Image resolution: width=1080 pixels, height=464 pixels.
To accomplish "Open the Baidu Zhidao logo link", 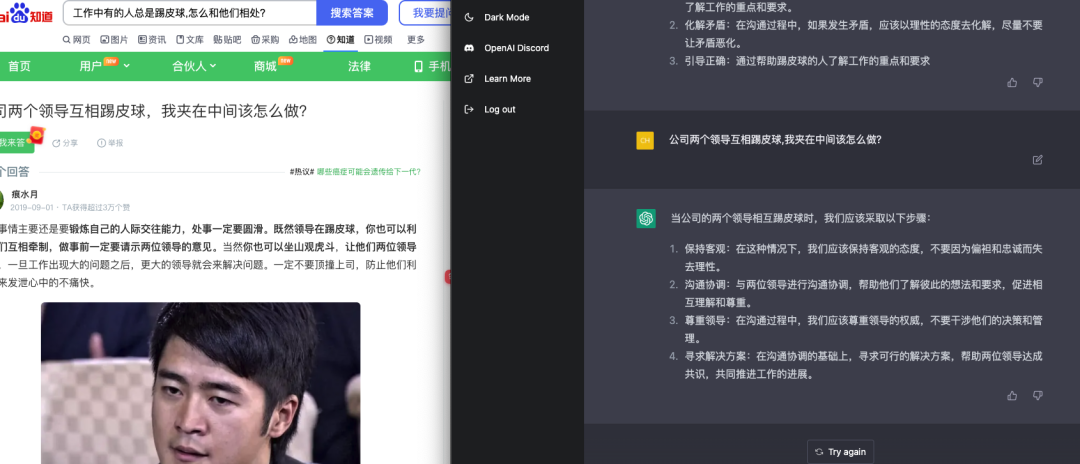I will coord(26,12).
